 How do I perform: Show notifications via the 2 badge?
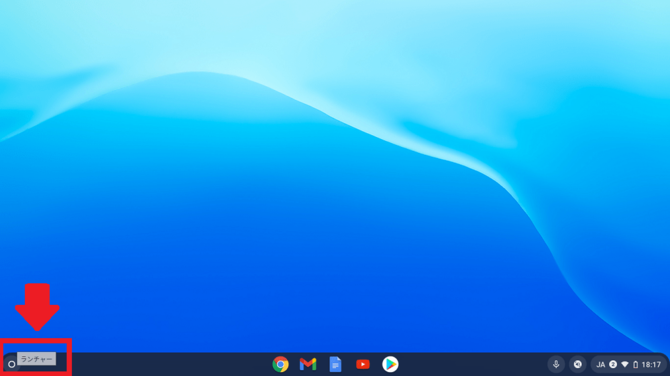[x=613, y=364]
